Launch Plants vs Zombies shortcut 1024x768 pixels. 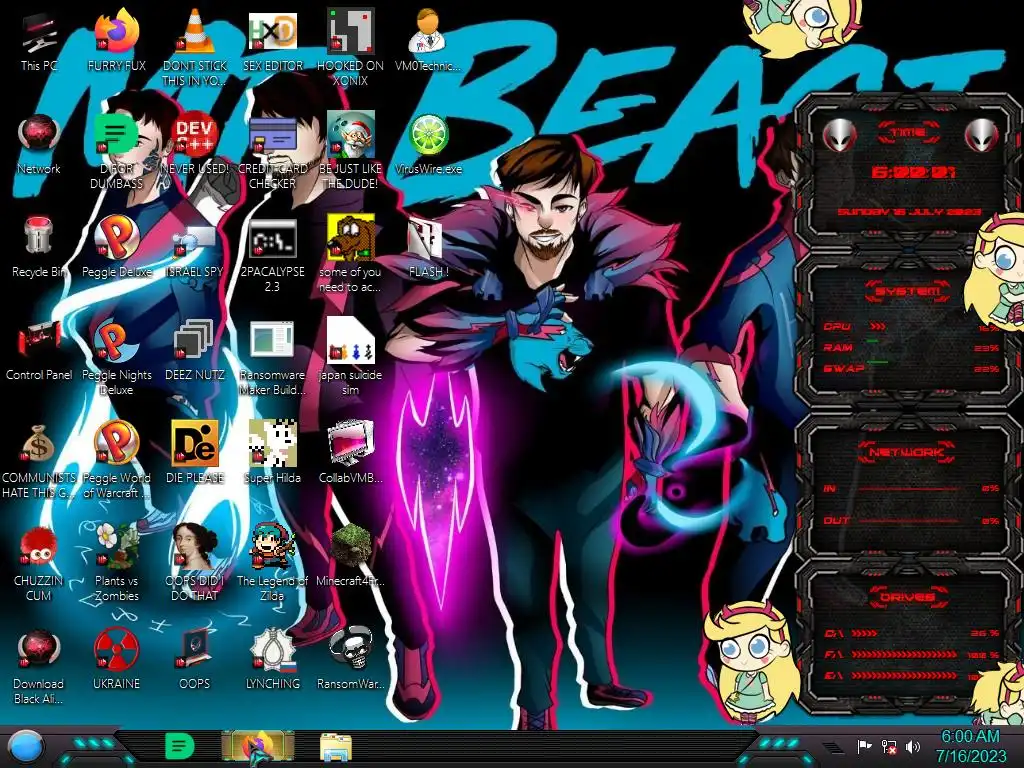(116, 546)
